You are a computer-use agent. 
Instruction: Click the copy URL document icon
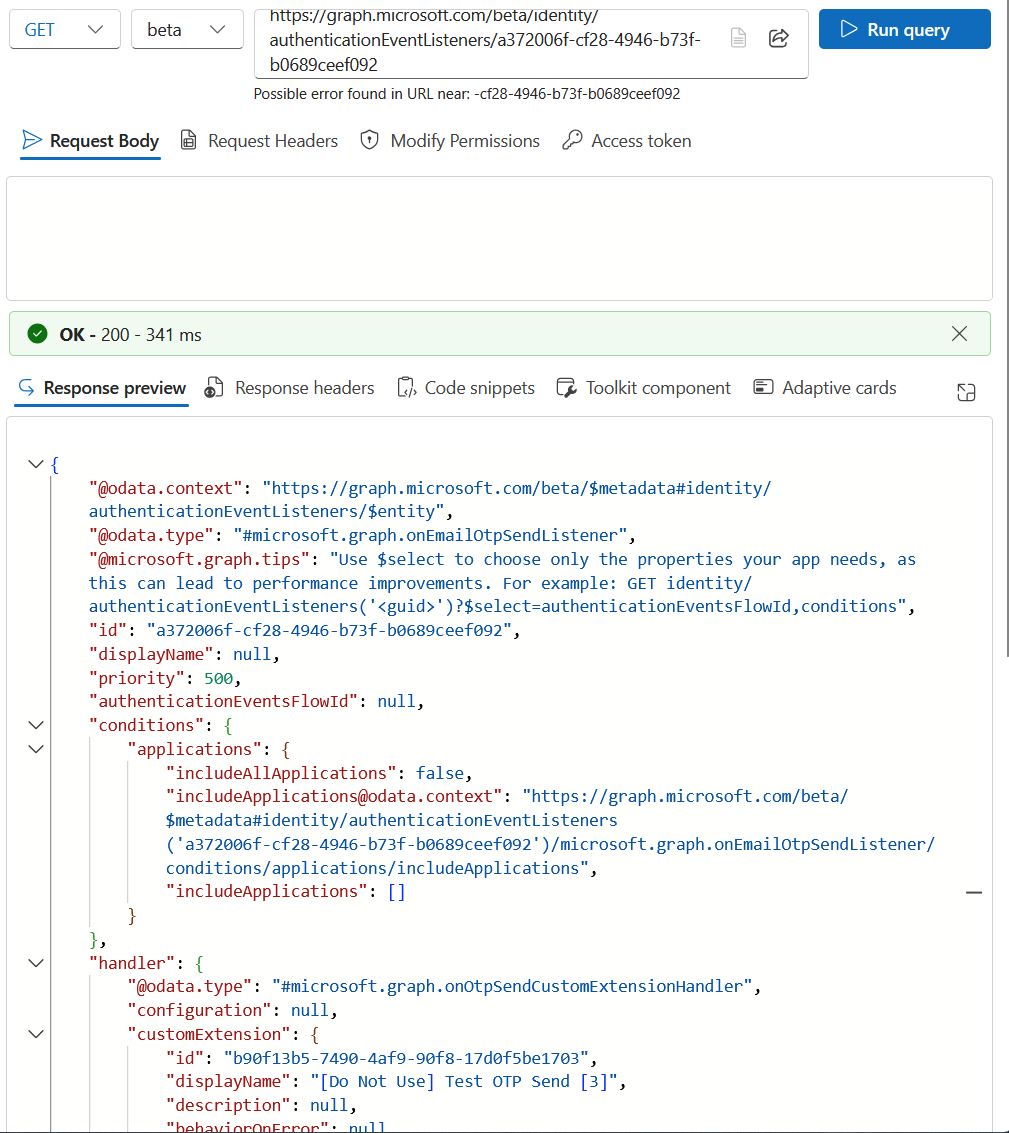(738, 38)
